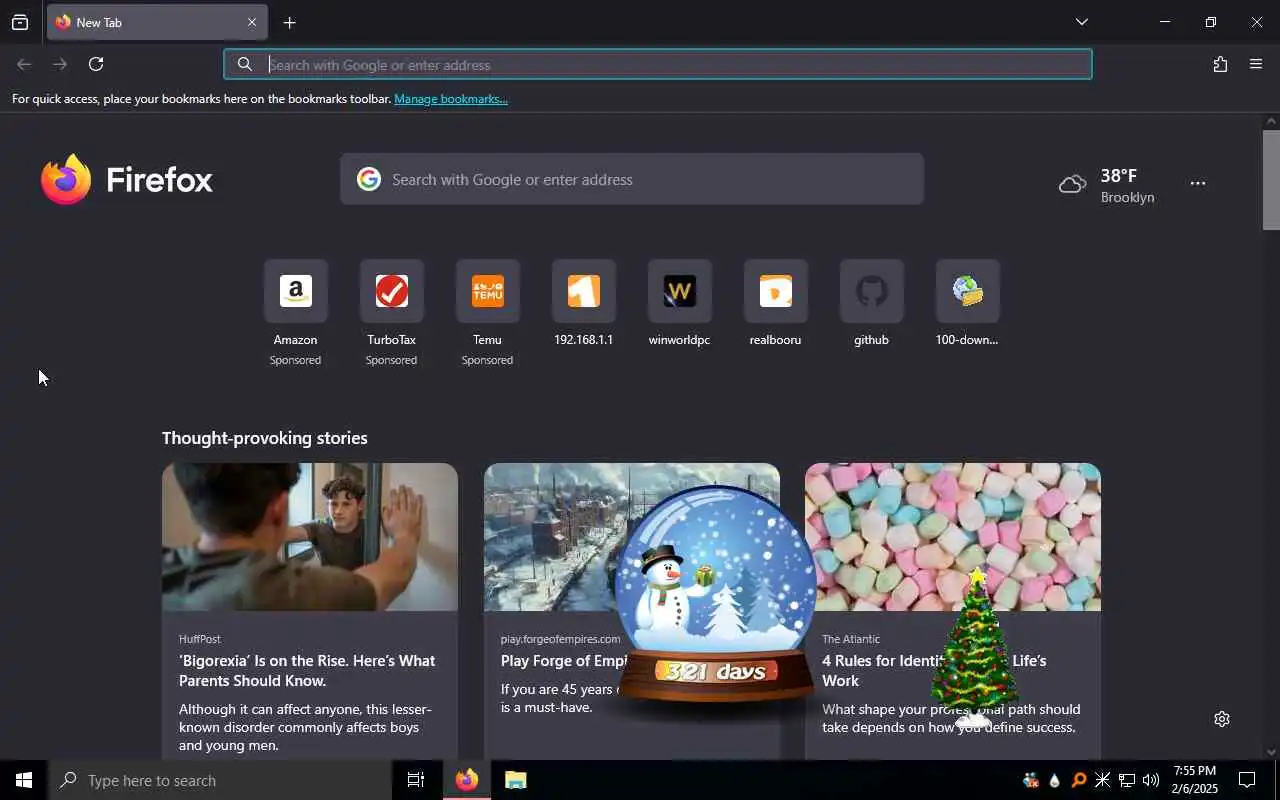
Task: Go forward one page in the browser
Action: (60, 64)
